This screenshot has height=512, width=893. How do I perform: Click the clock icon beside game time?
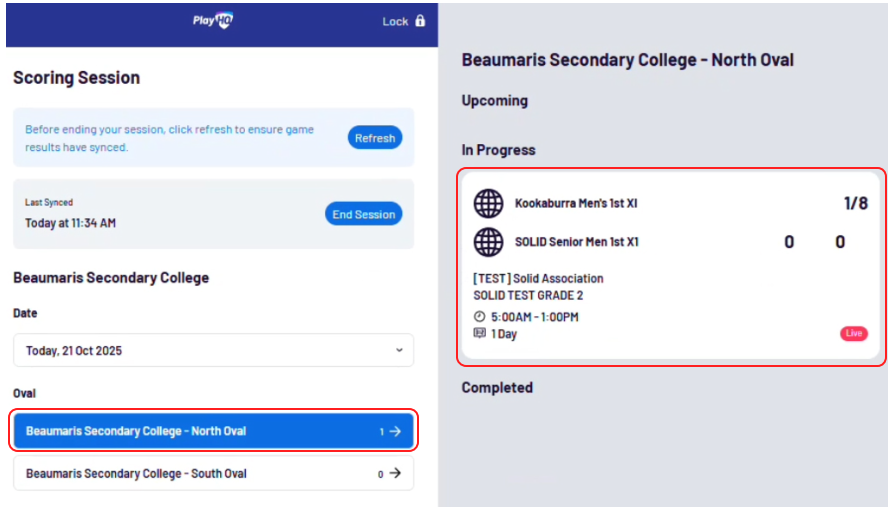tap(479, 317)
